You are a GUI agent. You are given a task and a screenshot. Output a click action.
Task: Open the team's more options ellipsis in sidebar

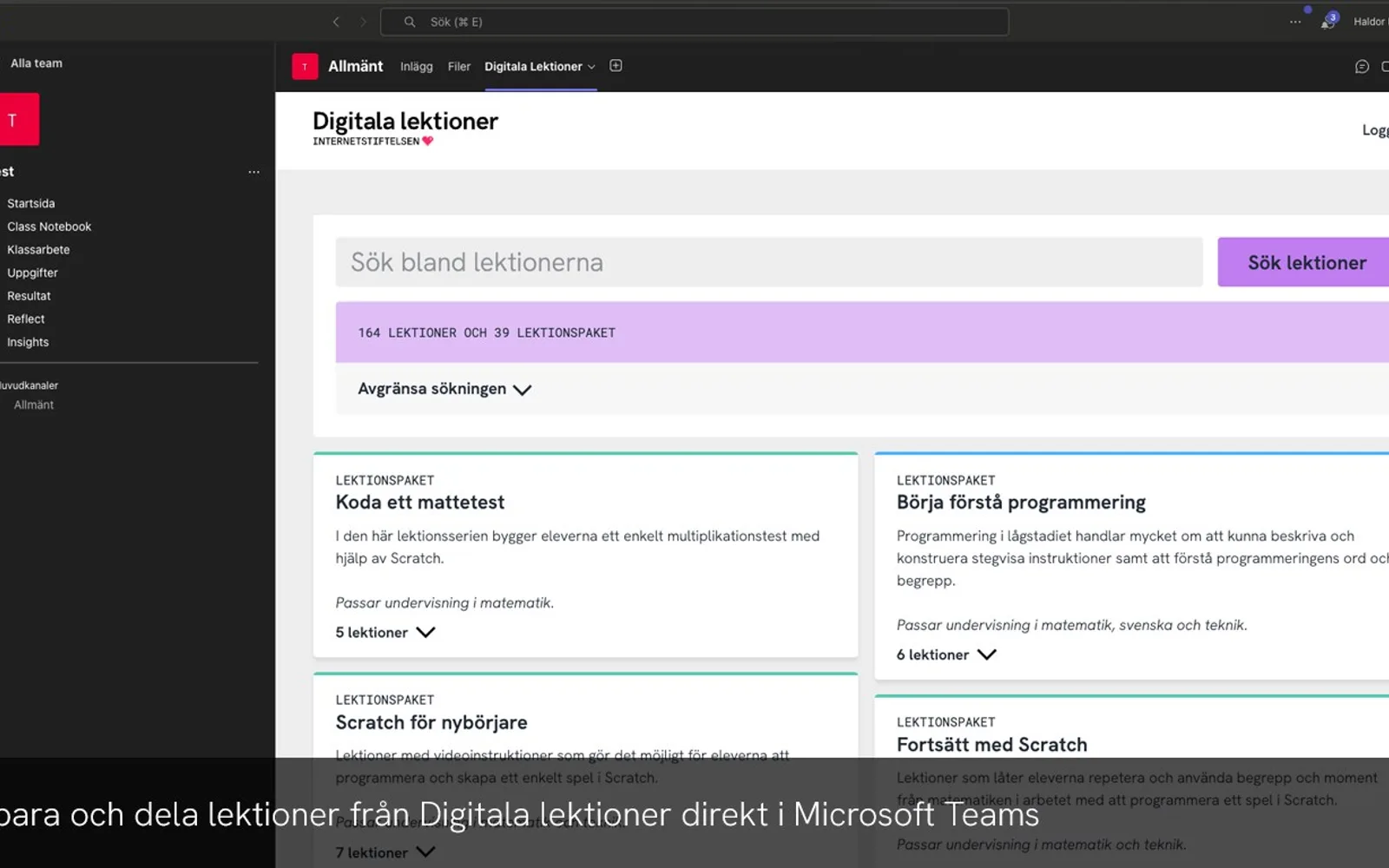click(x=253, y=172)
